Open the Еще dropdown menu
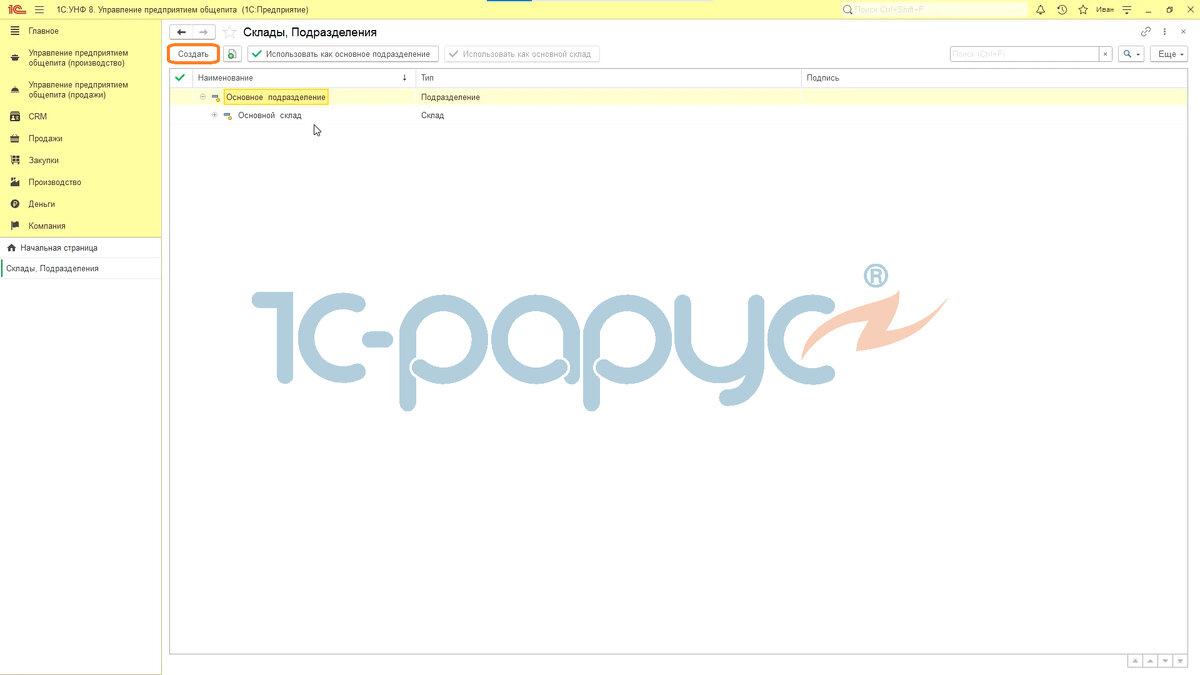 [x=1171, y=54]
